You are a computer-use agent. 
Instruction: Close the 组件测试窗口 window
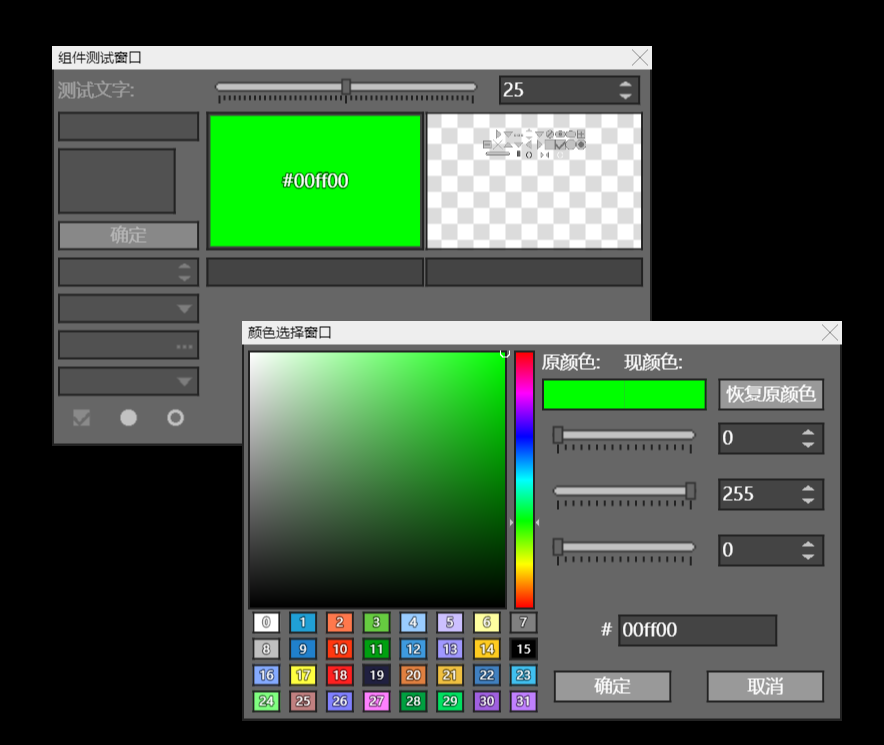[640, 58]
